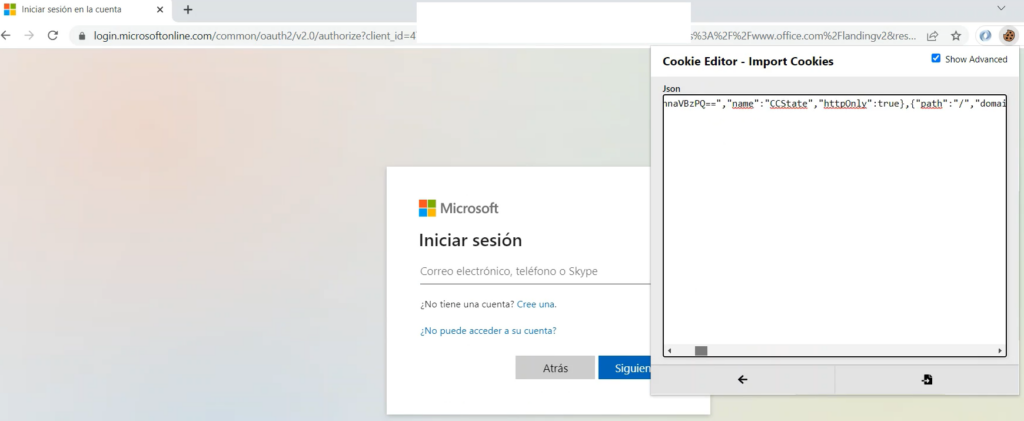Image resolution: width=1024 pixels, height=421 pixels.
Task: Click the Json scrollbar right arrow
Action: (x=1000, y=351)
